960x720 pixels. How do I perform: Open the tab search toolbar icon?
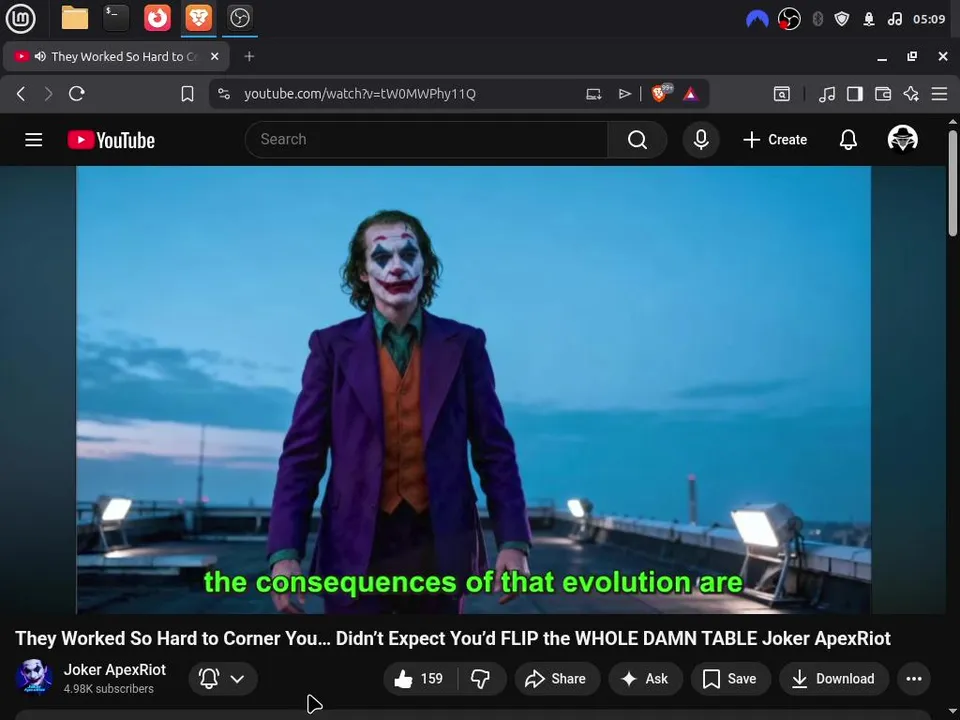point(782,94)
